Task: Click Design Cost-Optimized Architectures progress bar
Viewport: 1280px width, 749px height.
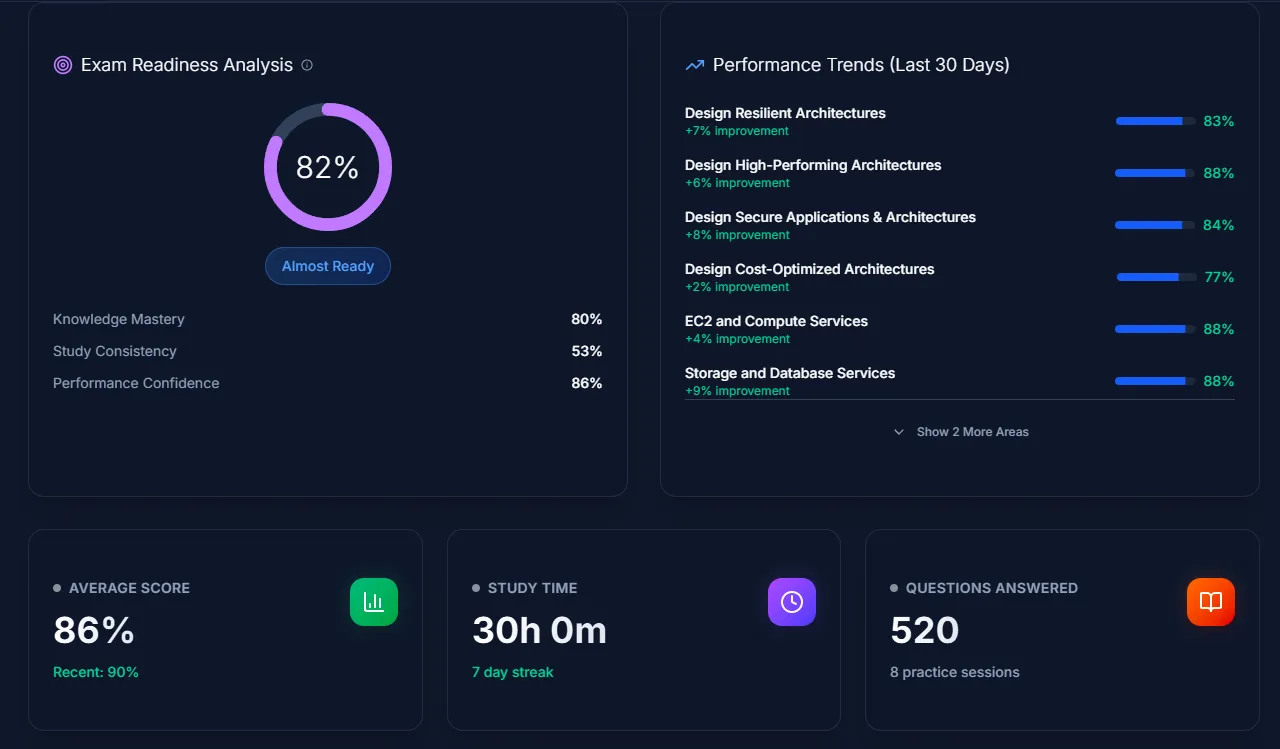Action: (x=1155, y=277)
